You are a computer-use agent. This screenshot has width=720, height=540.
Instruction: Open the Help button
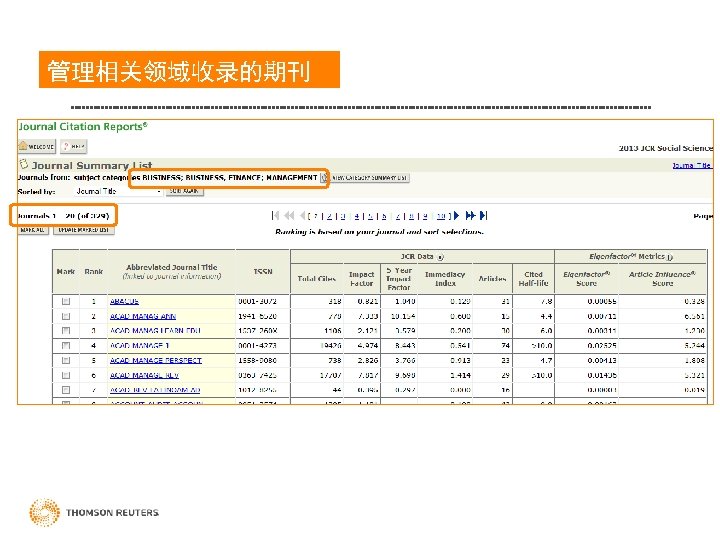73,146
